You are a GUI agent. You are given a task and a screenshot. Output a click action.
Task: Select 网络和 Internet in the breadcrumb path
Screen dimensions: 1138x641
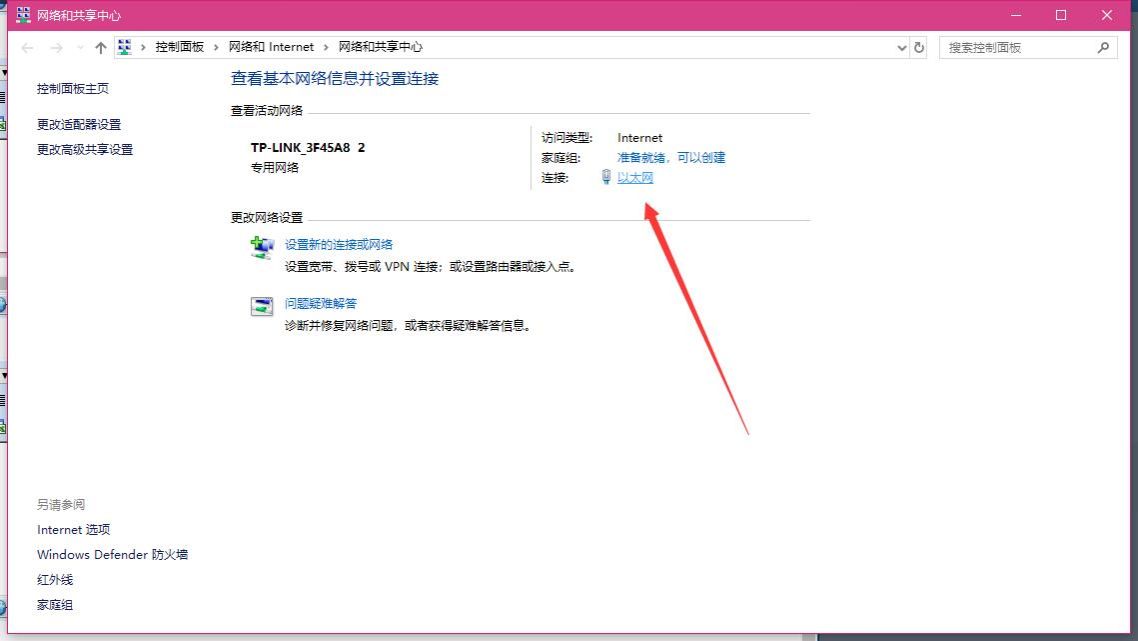271,47
